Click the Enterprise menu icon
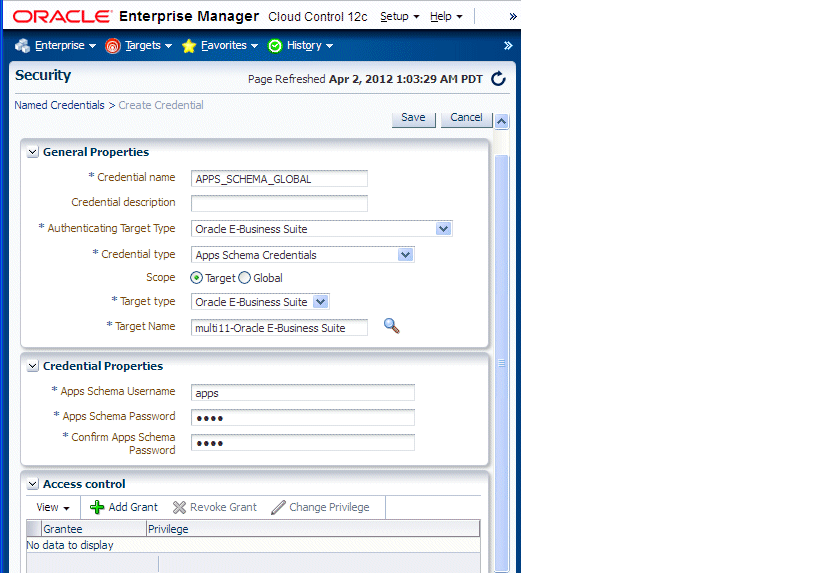 [22, 46]
